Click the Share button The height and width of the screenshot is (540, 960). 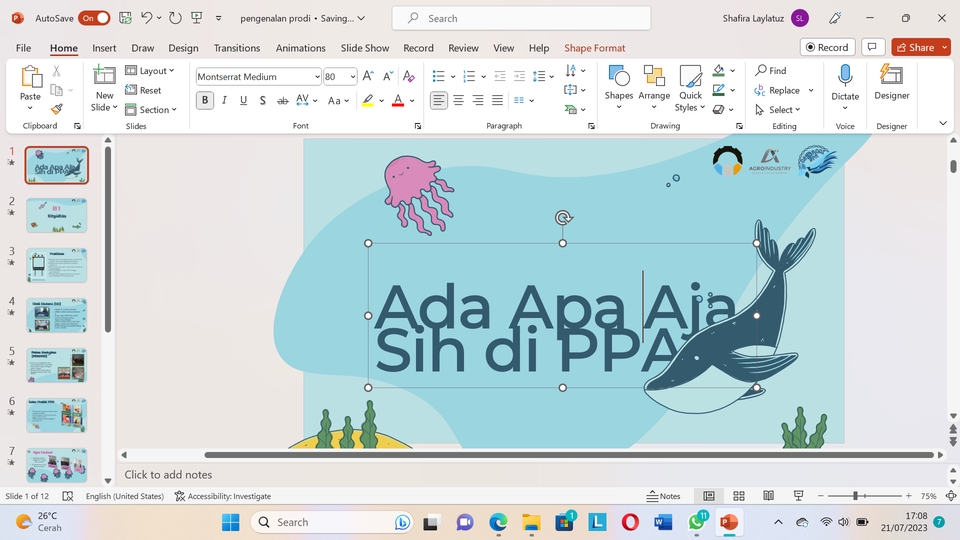tap(915, 47)
